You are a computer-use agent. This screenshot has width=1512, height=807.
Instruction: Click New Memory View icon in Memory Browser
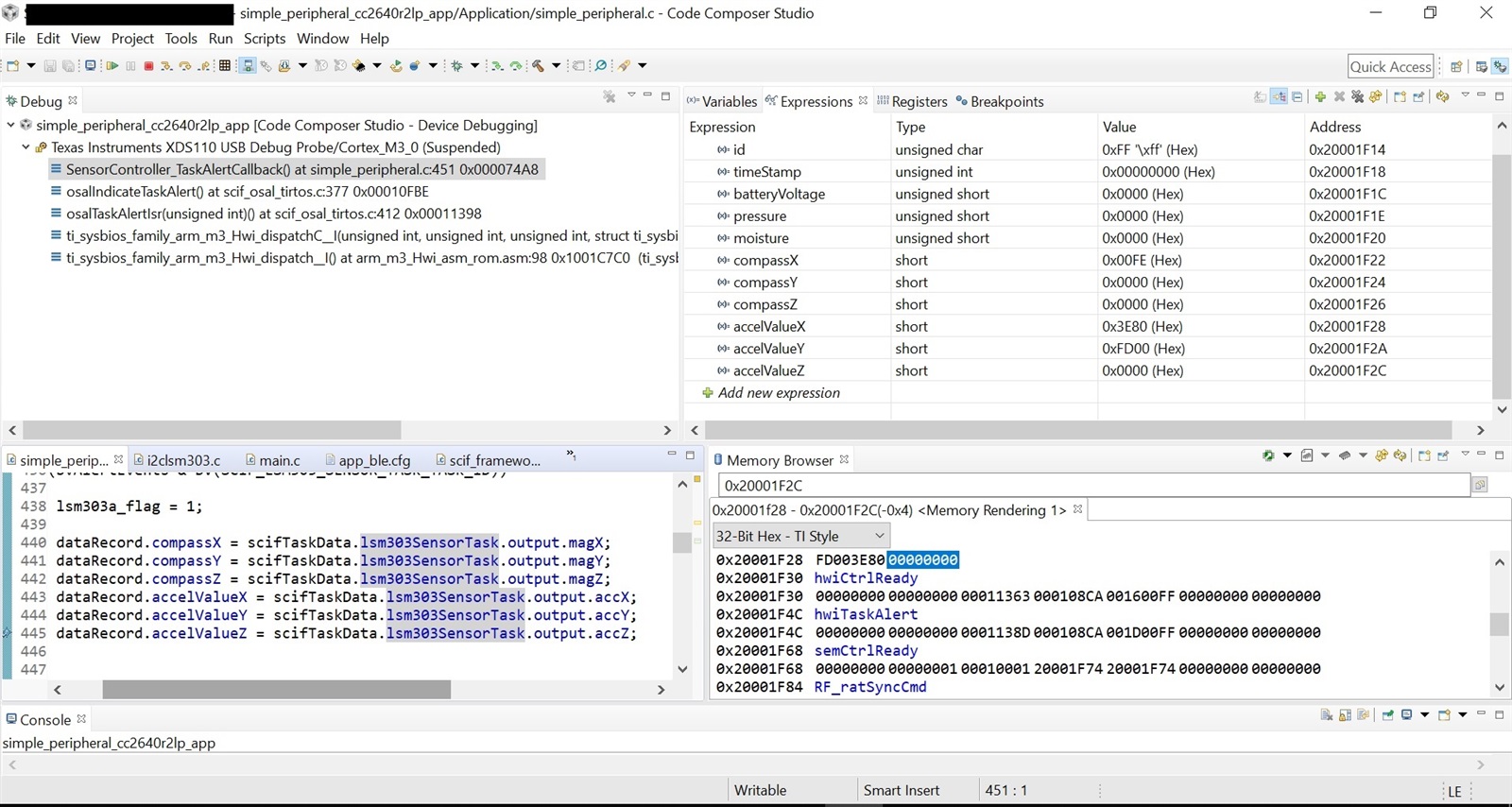click(1424, 455)
